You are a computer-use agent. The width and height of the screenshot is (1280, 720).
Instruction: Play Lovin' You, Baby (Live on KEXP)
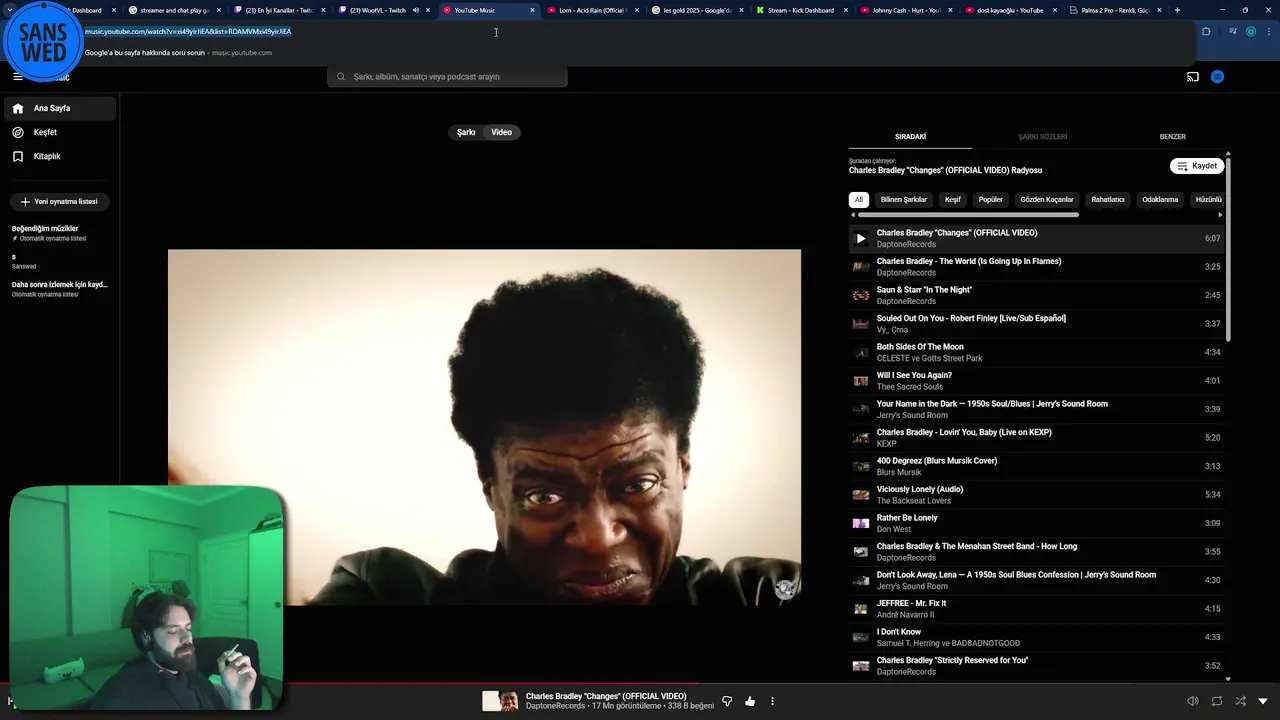pos(1036,438)
